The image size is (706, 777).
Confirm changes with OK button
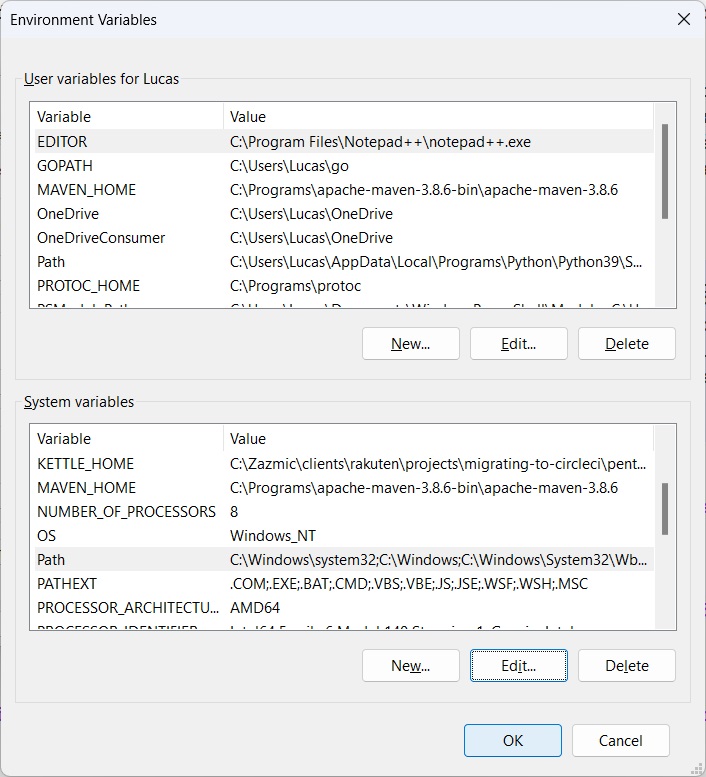tap(512, 740)
